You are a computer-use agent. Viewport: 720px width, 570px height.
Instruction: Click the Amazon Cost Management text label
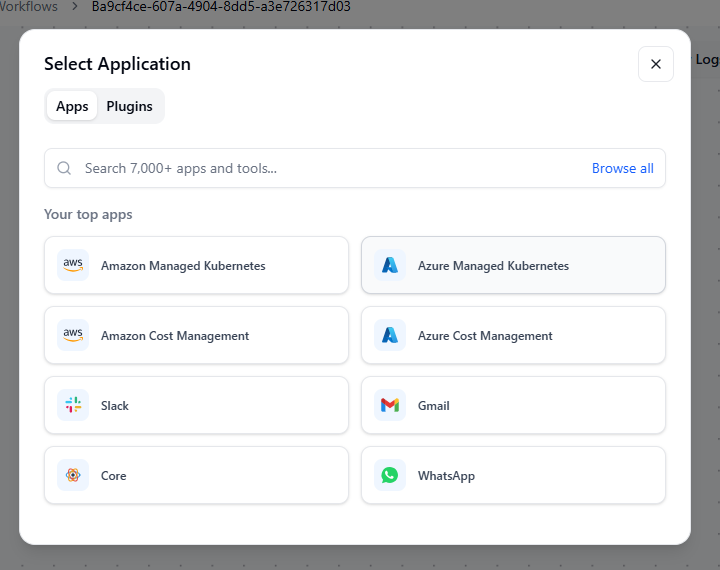pyautogui.click(x=175, y=336)
